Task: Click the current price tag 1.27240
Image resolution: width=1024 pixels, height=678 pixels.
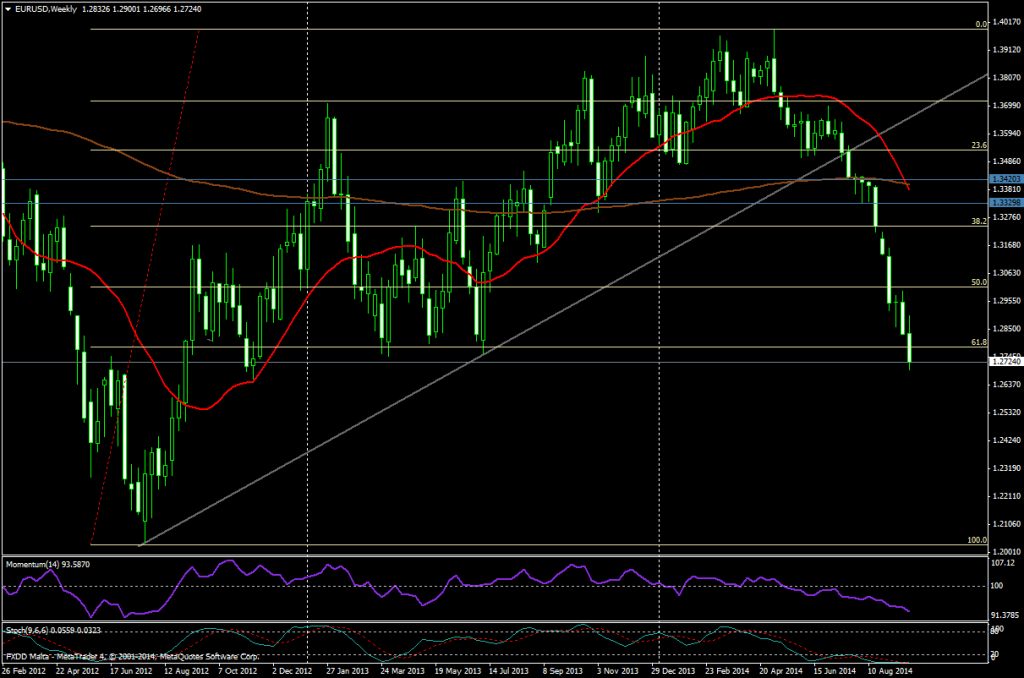Action: (1005, 362)
